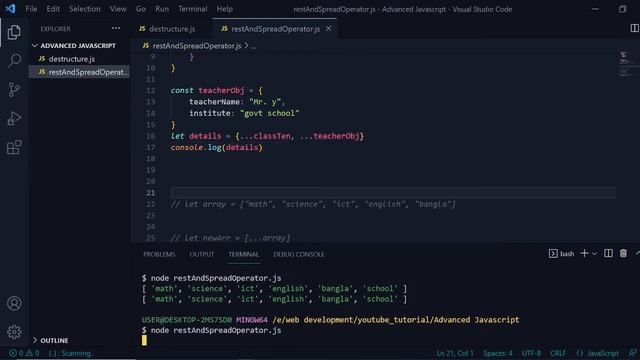The image size is (640, 360).
Task: Split the editor right icon
Action: pyautogui.click(x=634, y=28)
